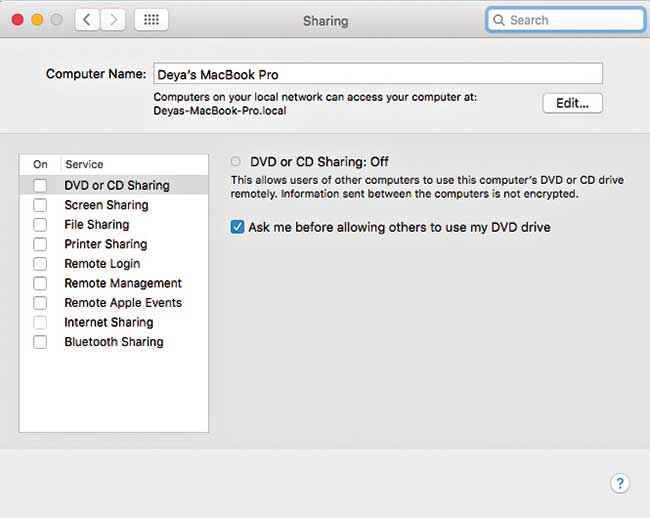
Task: Enable Bluetooth Sharing checkbox
Action: 40,342
